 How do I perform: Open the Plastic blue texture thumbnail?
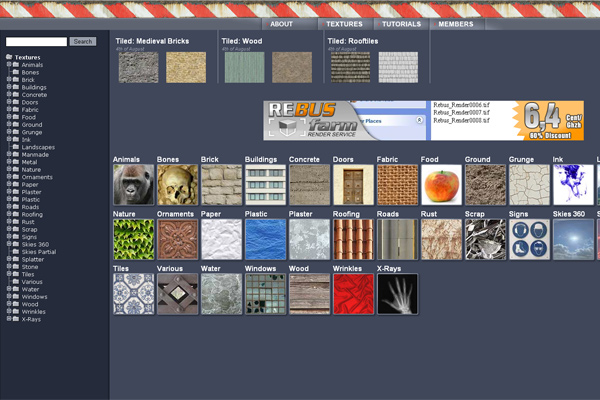[x=266, y=240]
